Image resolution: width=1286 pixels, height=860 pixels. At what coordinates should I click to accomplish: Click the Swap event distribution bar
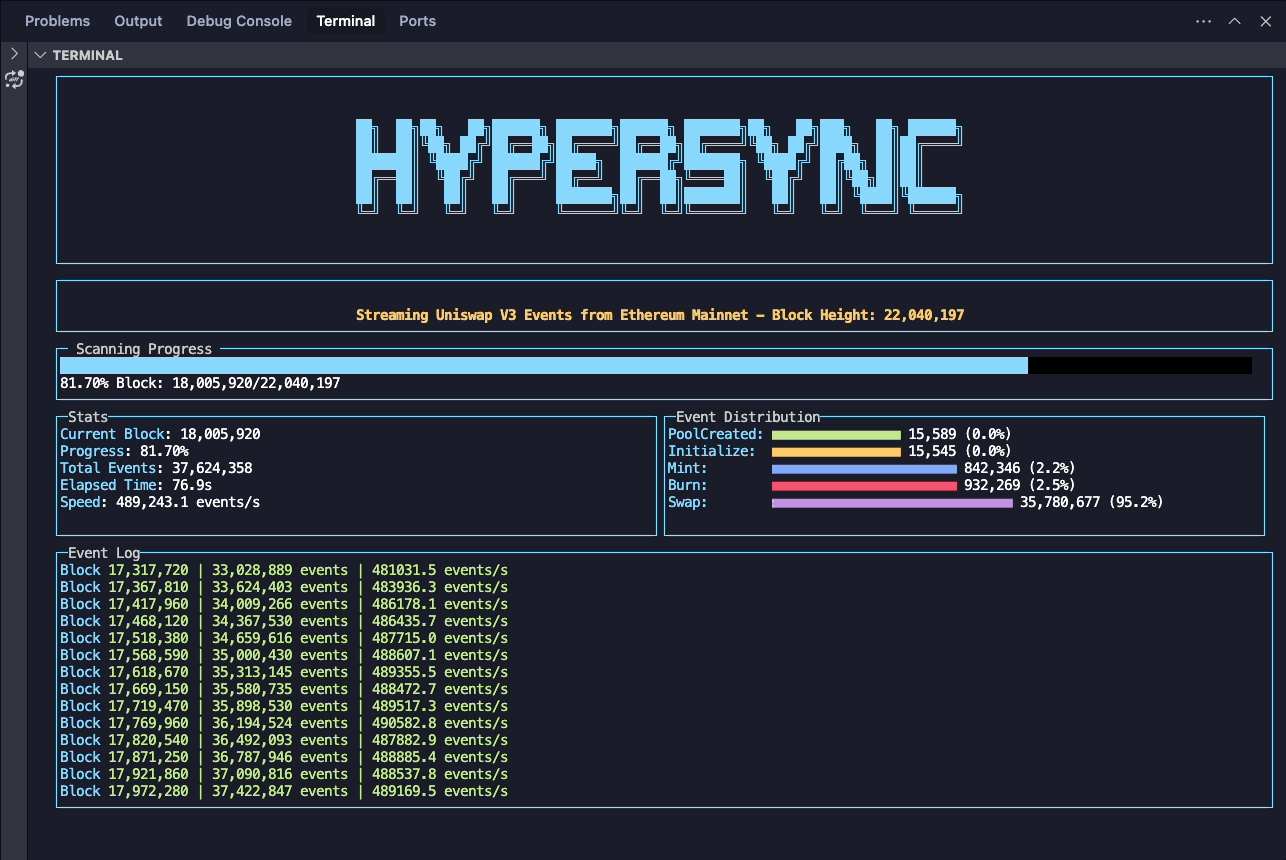pyautogui.click(x=890, y=502)
